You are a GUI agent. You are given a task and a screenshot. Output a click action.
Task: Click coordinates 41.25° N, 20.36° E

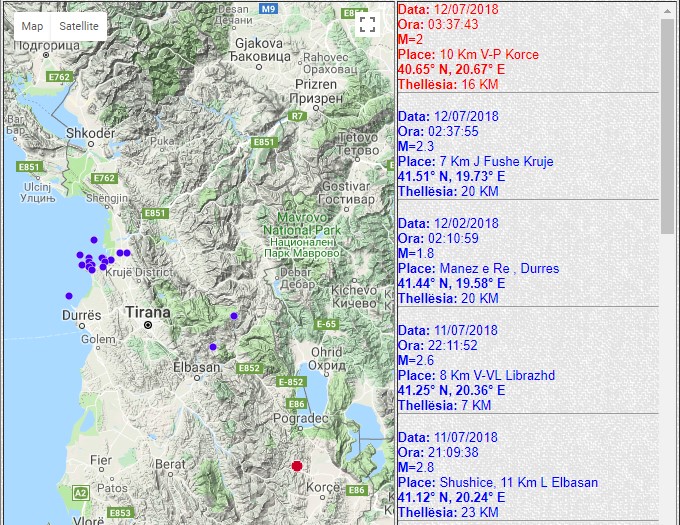pos(451,391)
